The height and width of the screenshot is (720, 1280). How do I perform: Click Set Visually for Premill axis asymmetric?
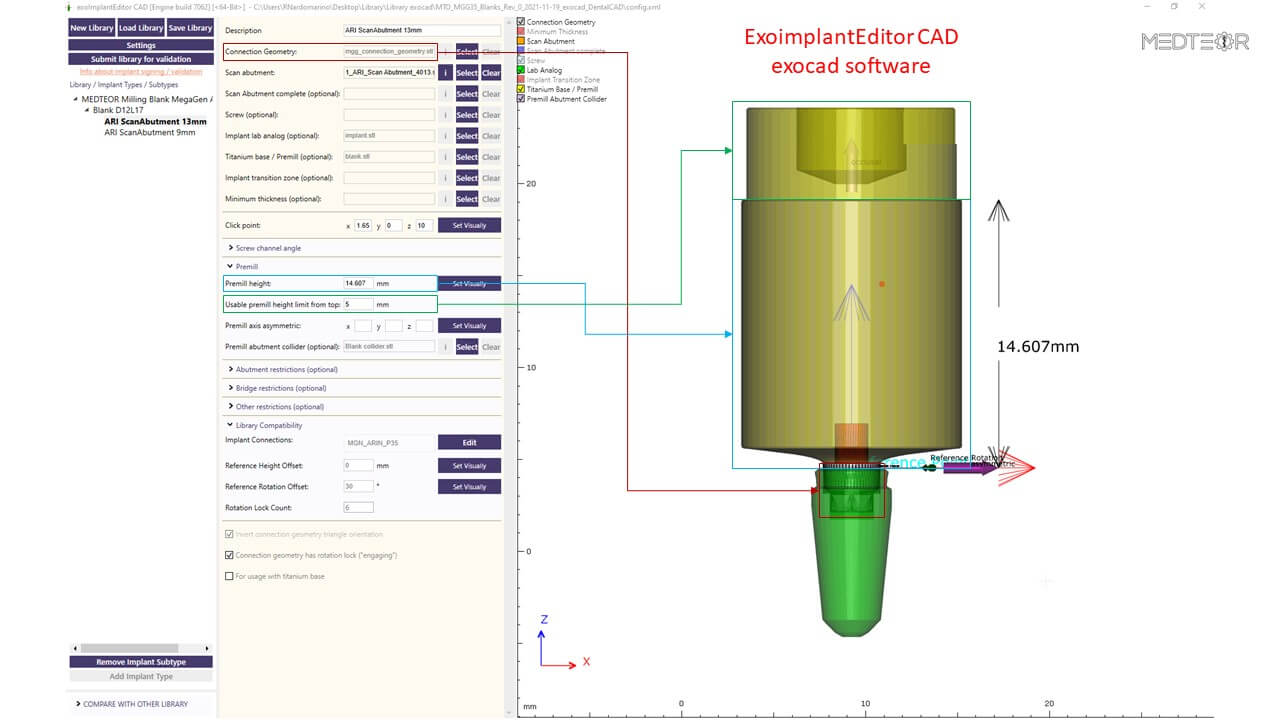click(469, 326)
